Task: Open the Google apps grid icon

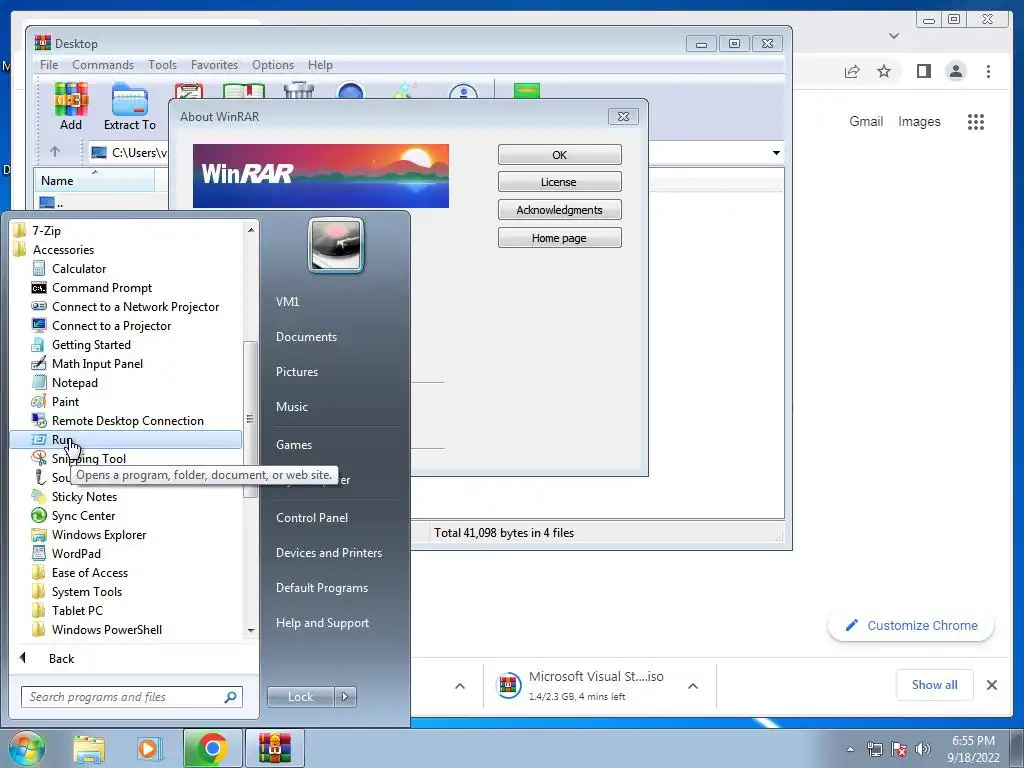Action: click(x=976, y=121)
